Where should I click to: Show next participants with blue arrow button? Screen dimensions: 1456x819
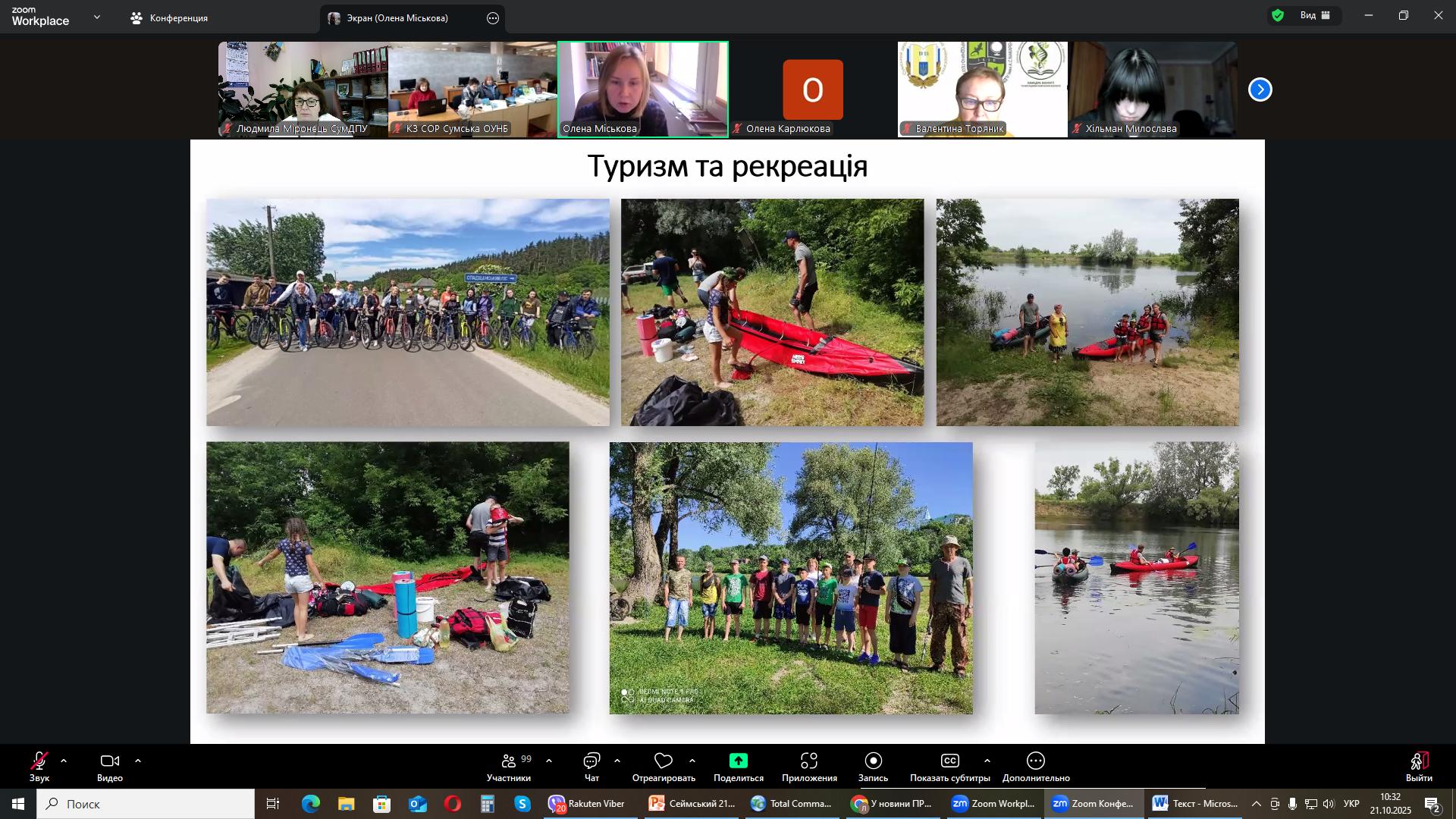1260,90
